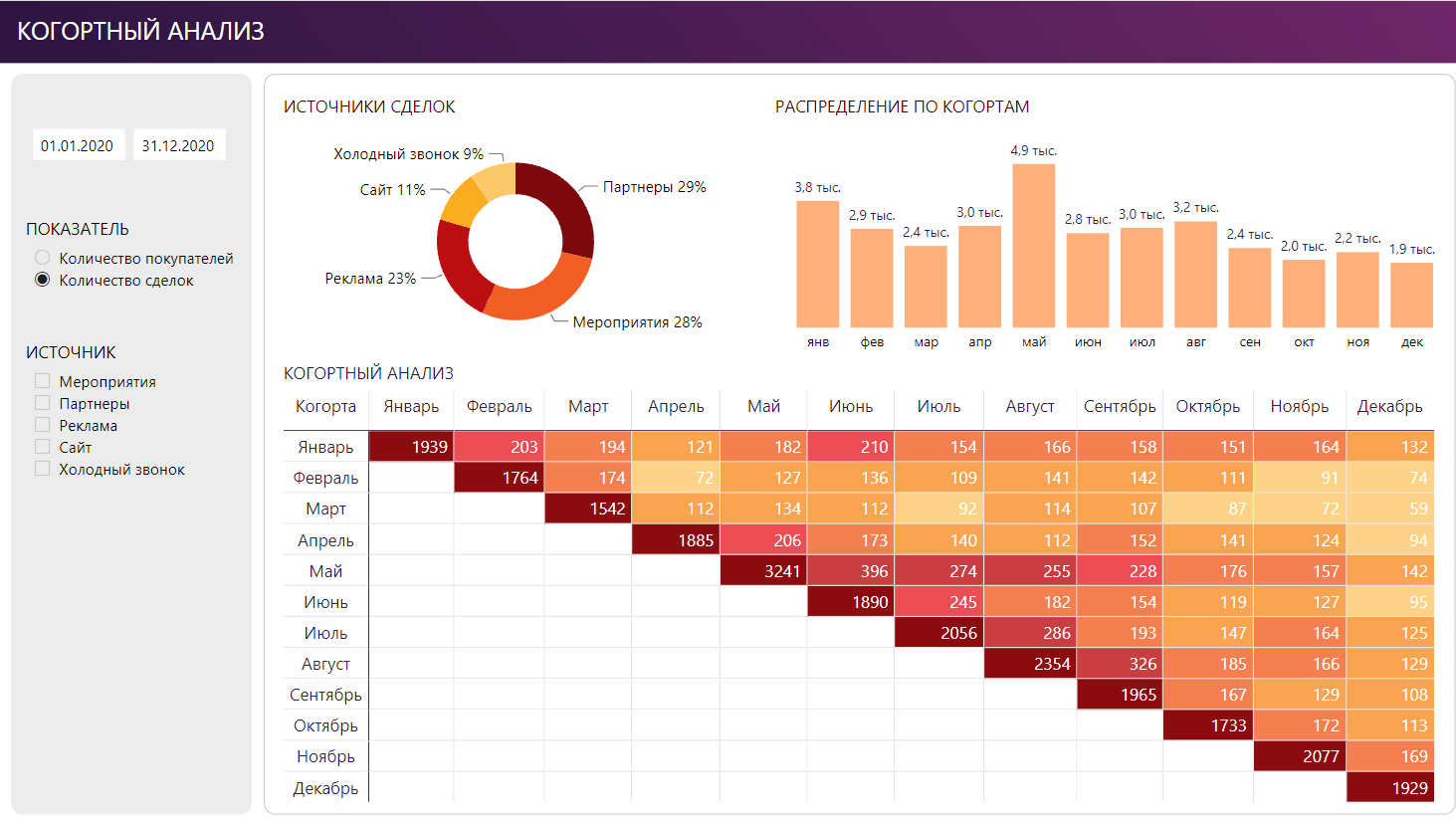Check the Мероприятия source checkbox
The image size is (1456, 820).
click(x=42, y=381)
